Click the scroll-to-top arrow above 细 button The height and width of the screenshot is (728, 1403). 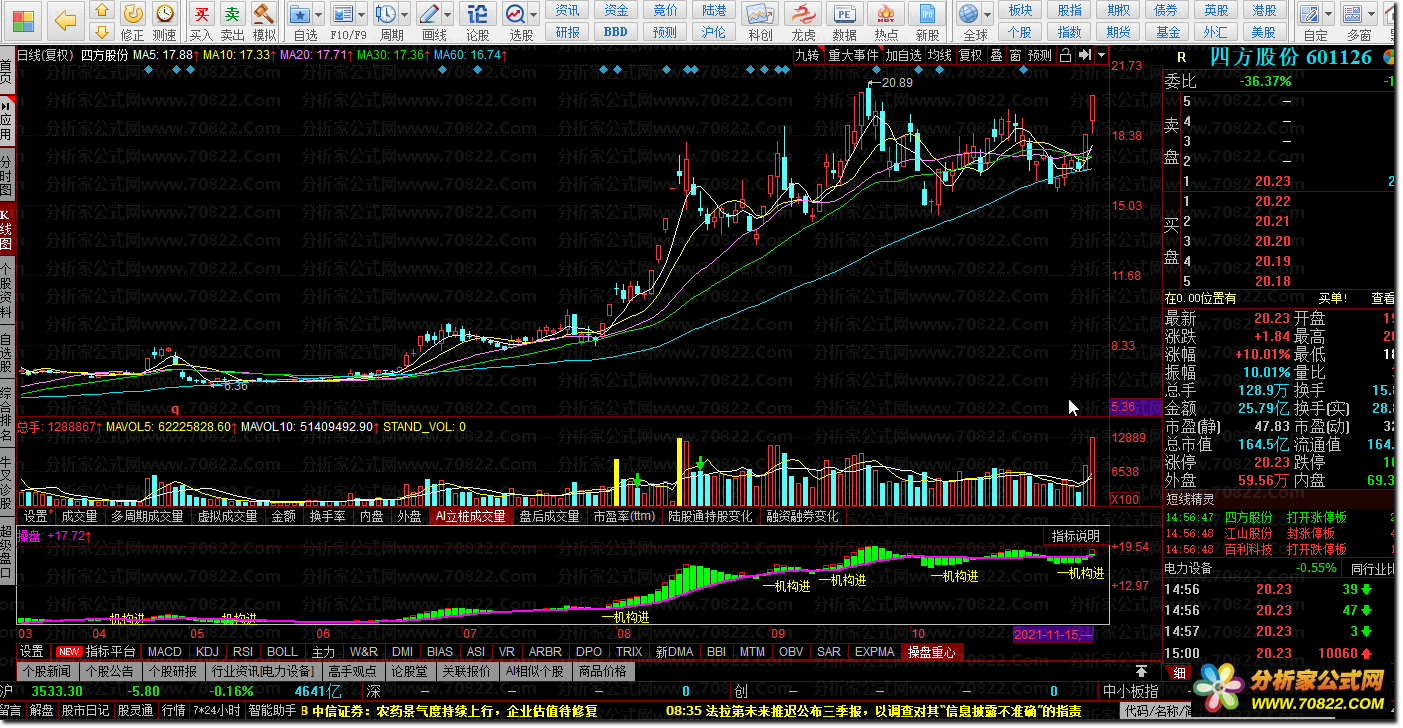pos(1141,672)
